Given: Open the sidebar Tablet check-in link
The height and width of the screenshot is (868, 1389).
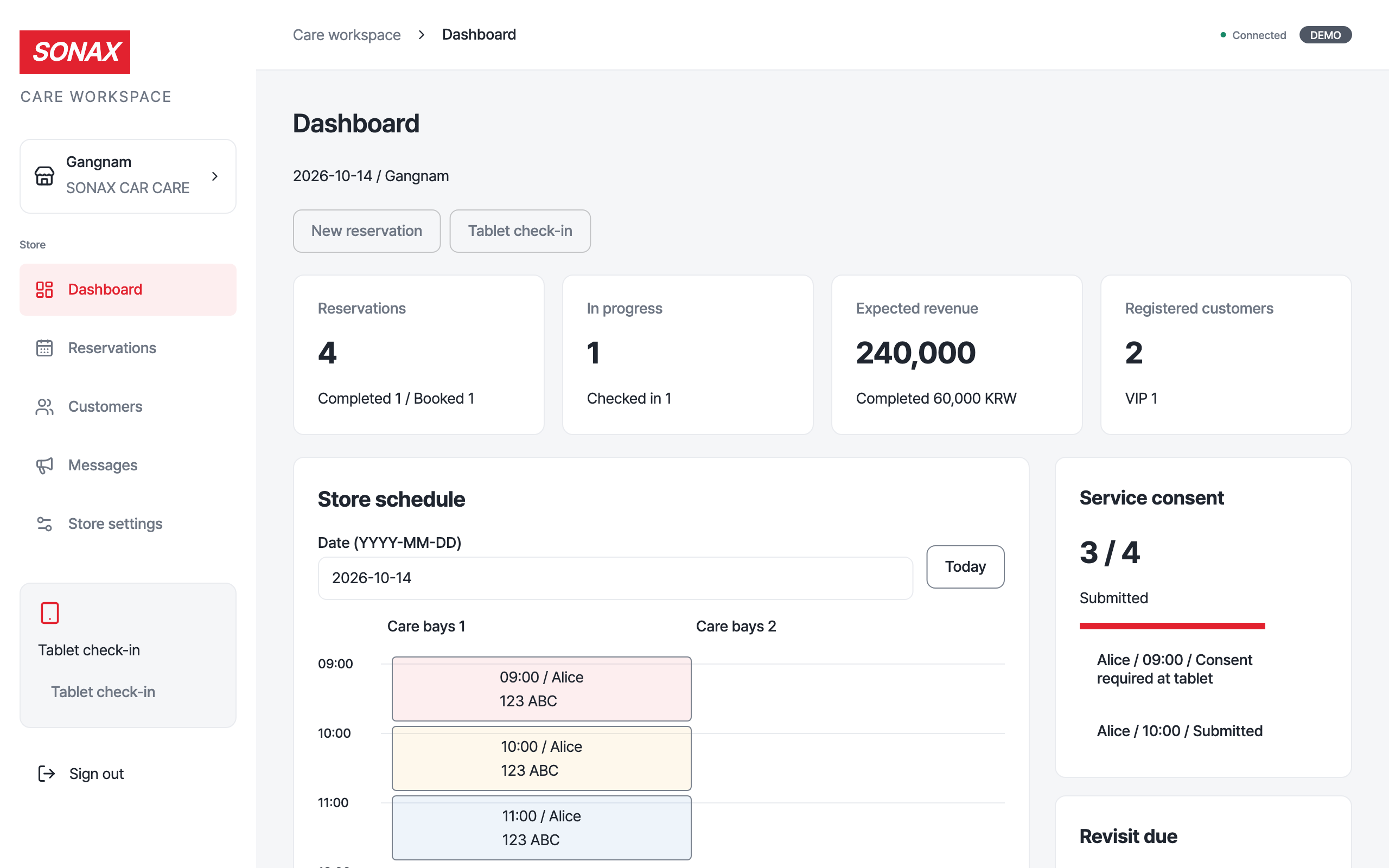Looking at the screenshot, I should [x=103, y=692].
